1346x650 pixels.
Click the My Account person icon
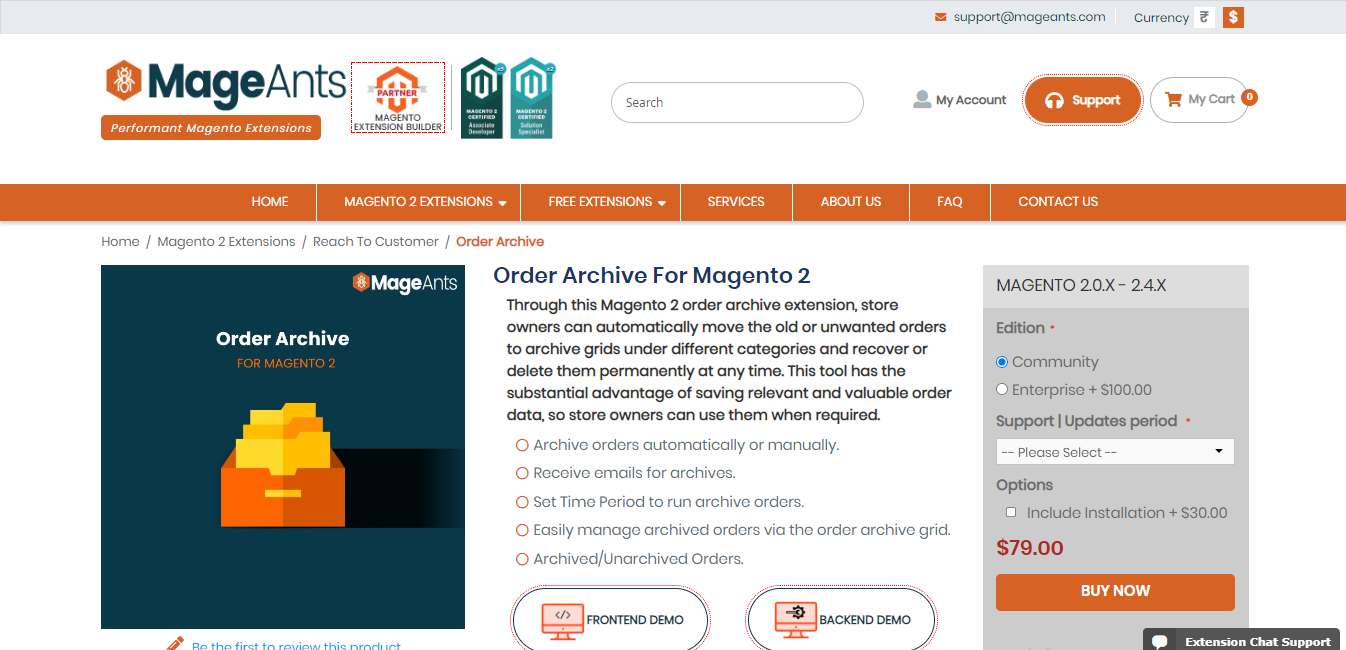tap(921, 99)
